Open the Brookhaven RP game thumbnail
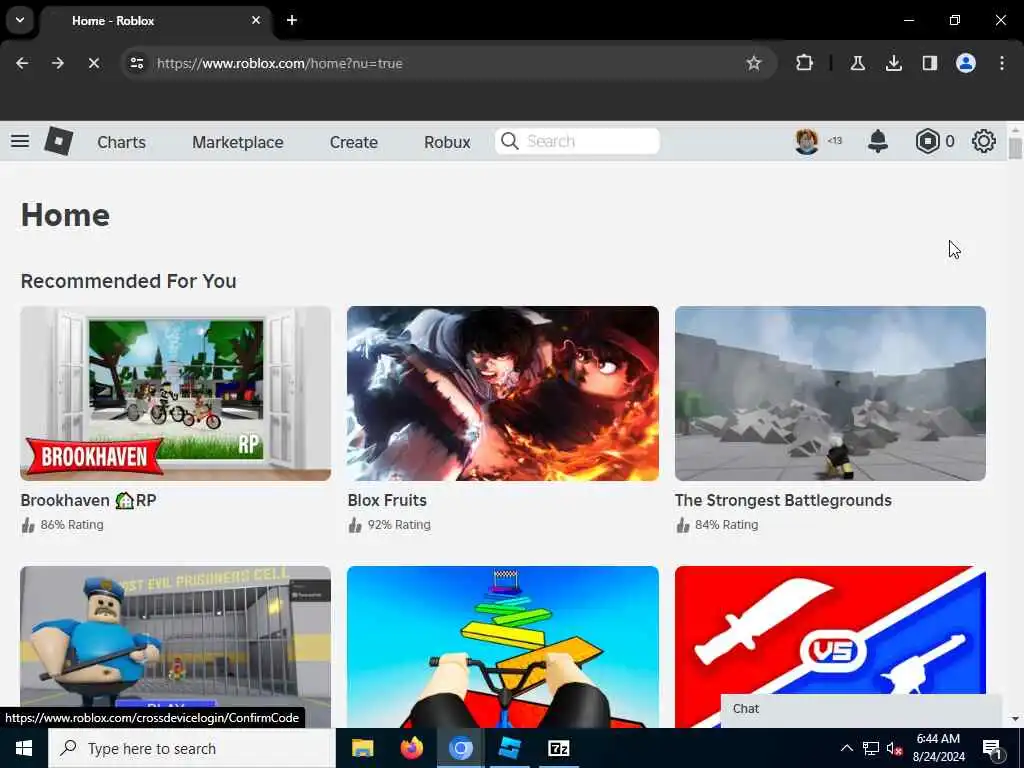The width and height of the screenshot is (1024, 768). pos(176,393)
